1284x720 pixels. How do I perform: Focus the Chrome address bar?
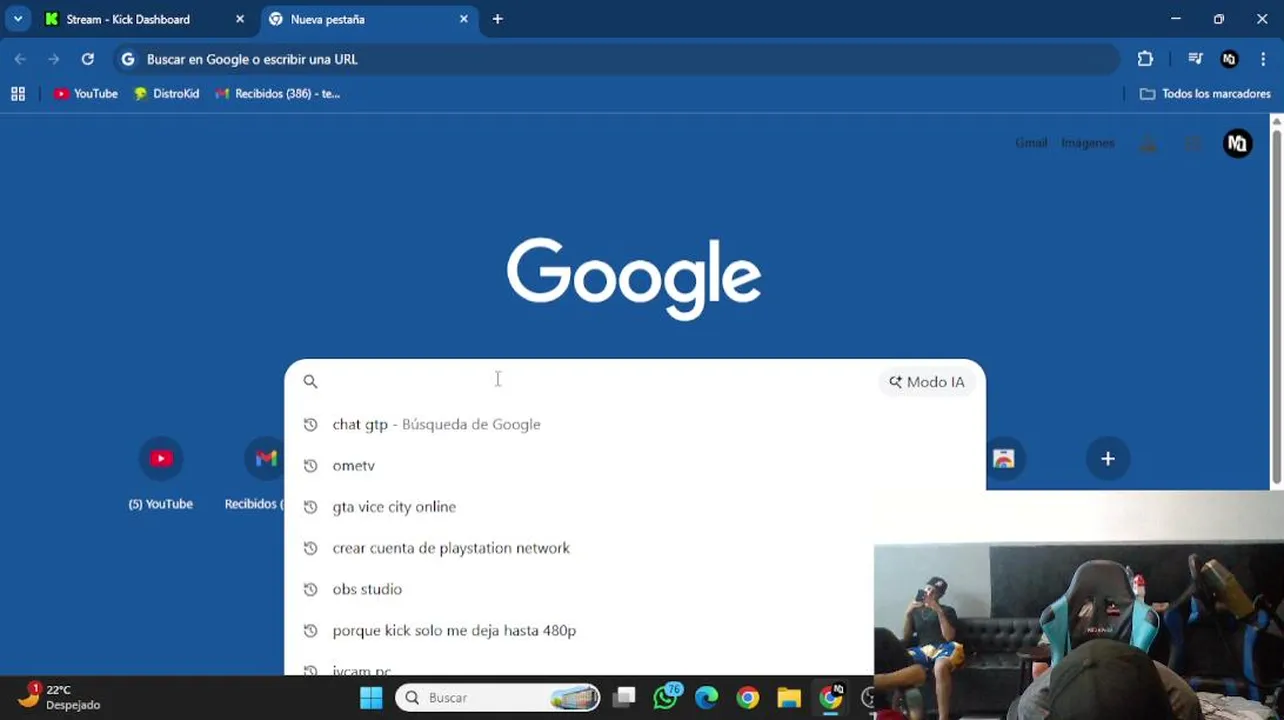615,59
